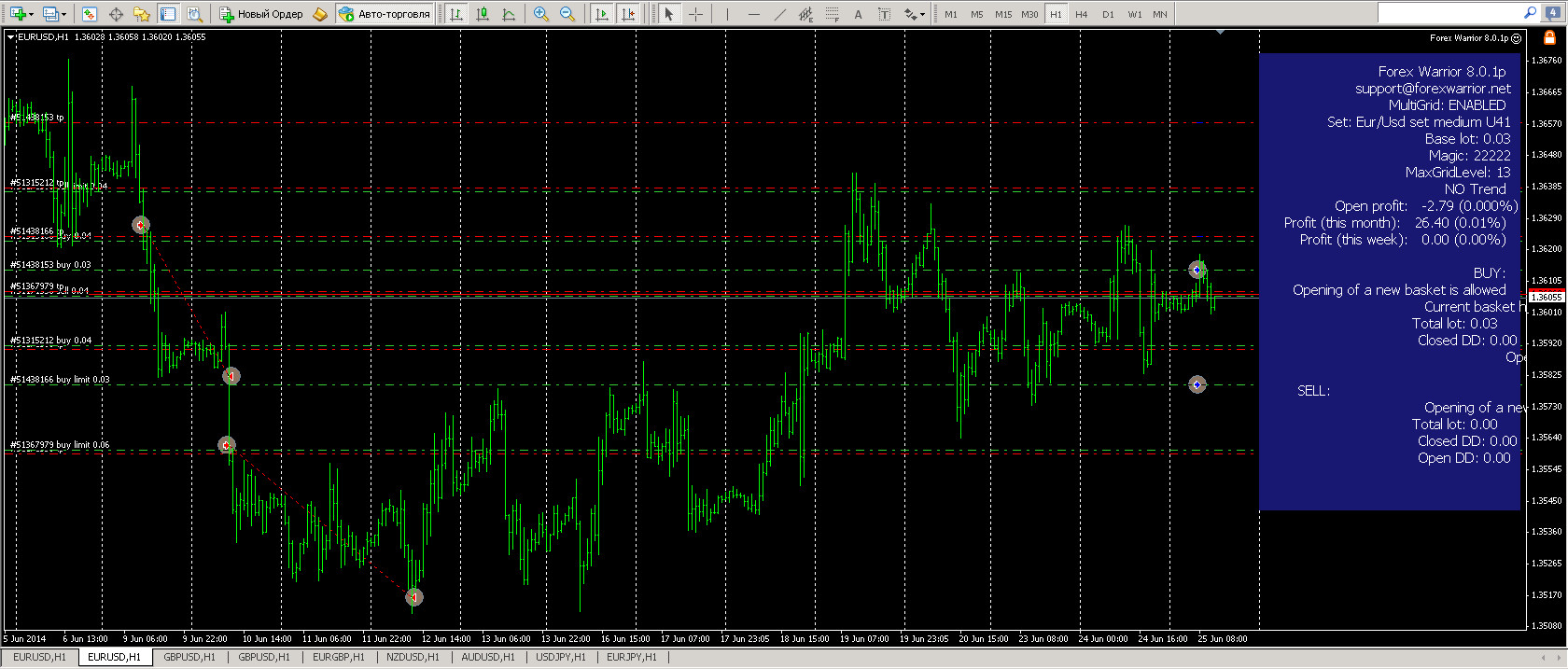1568x669 pixels.
Task: Switch to candlestick chart display
Action: coord(483,14)
